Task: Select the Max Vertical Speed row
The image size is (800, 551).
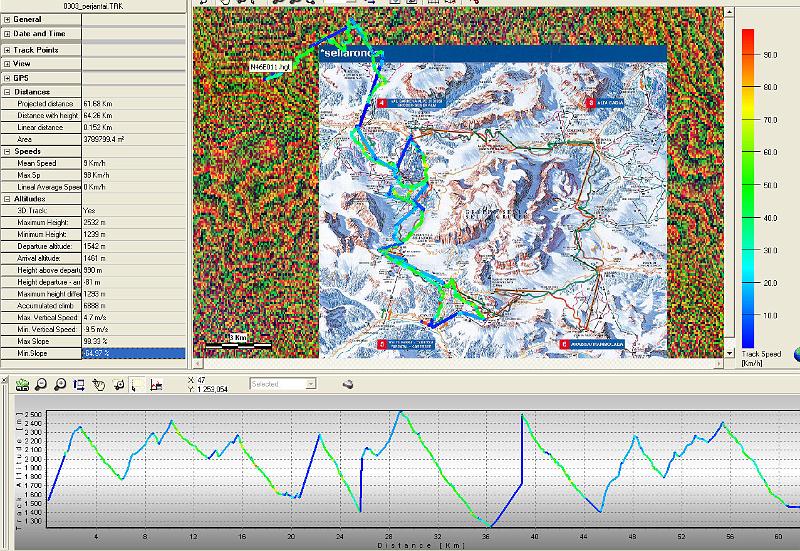Action: (93, 317)
